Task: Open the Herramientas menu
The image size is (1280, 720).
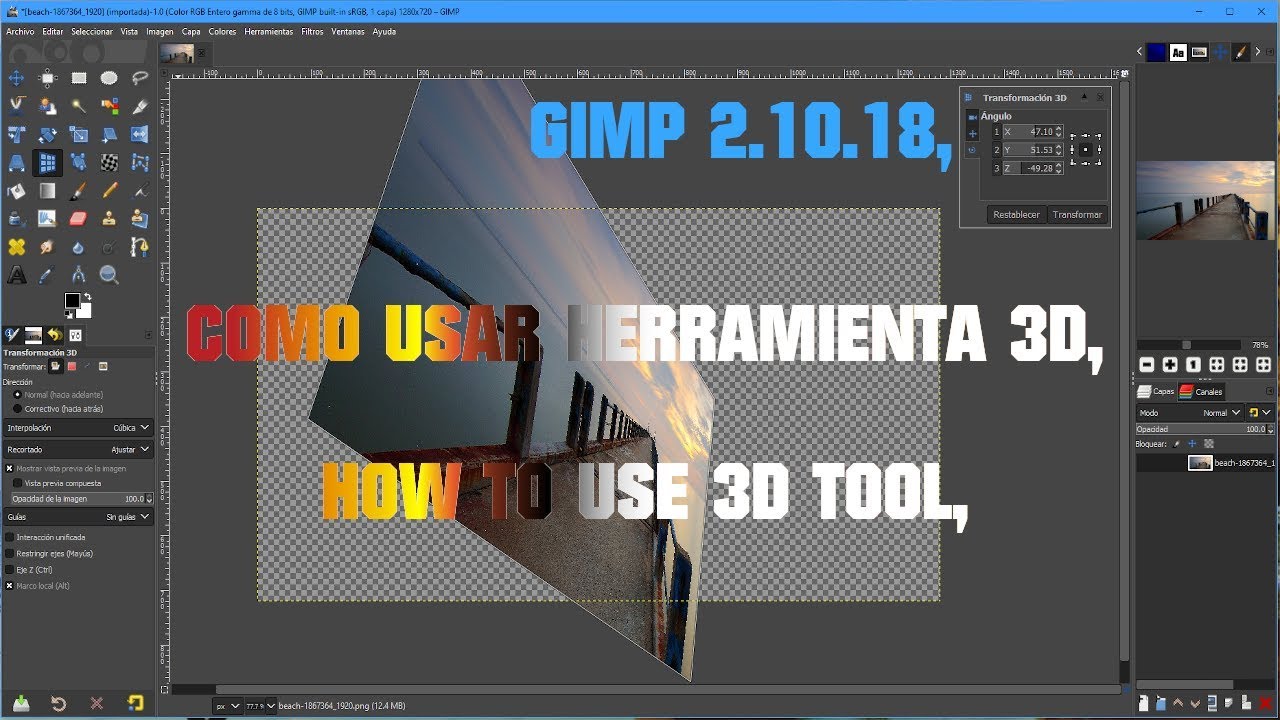Action: [269, 31]
